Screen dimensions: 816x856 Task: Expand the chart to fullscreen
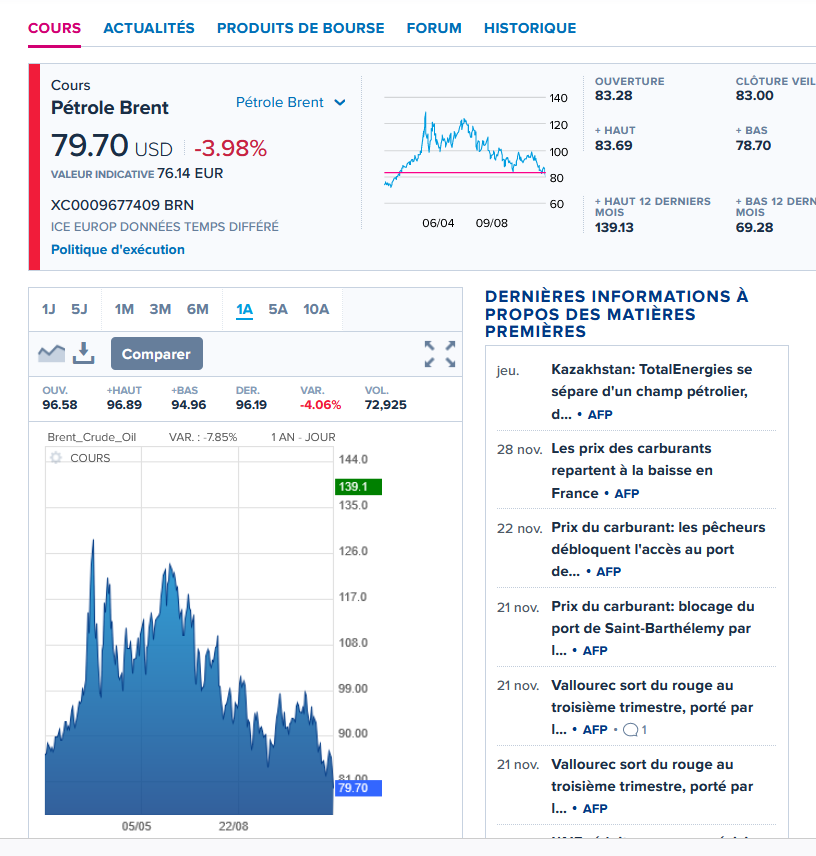[439, 354]
